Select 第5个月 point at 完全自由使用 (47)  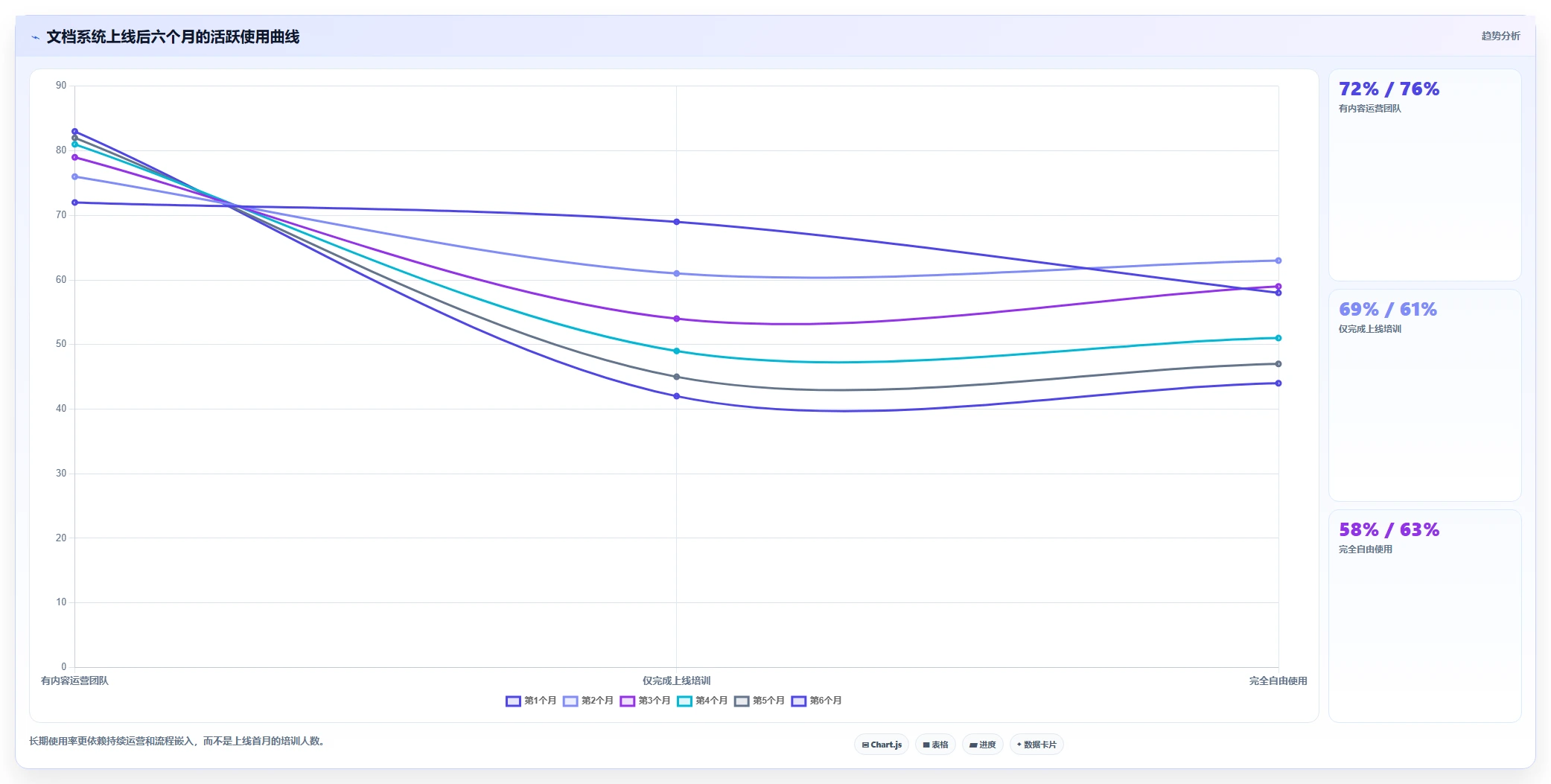pos(1278,364)
